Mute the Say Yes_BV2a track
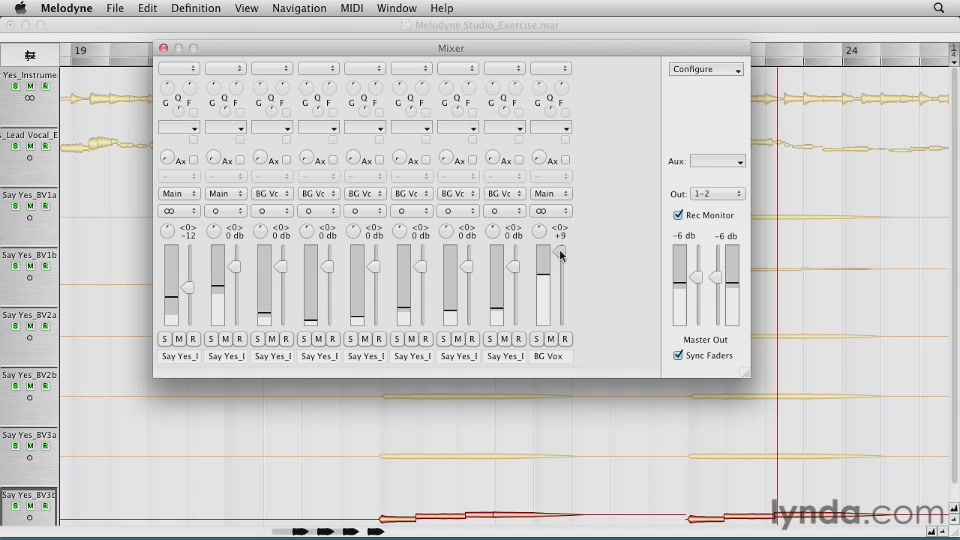The height and width of the screenshot is (540, 960). click(x=30, y=326)
